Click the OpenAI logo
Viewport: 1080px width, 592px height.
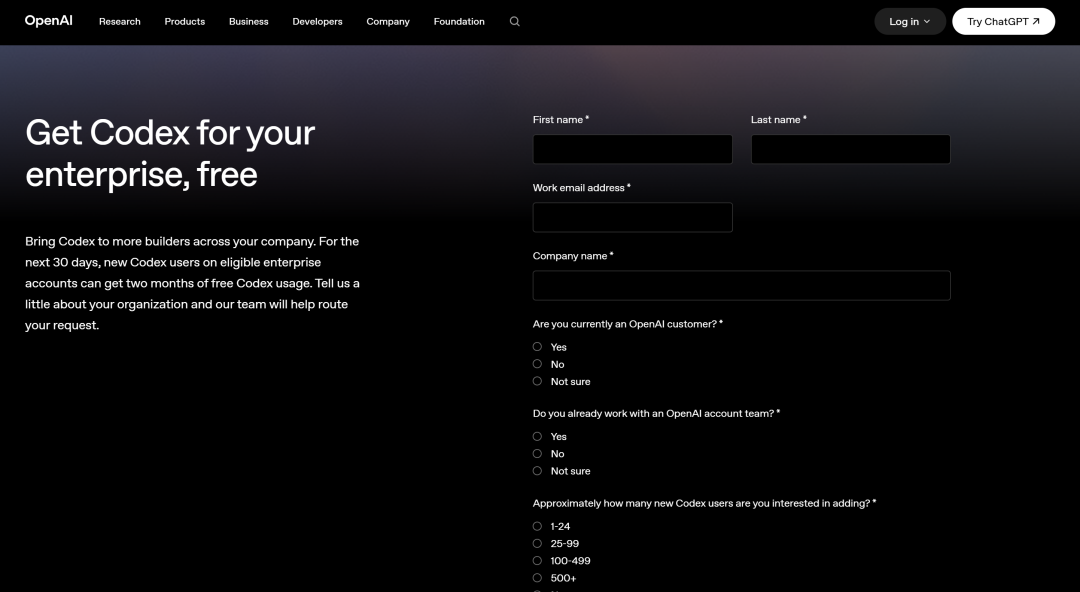(x=48, y=21)
